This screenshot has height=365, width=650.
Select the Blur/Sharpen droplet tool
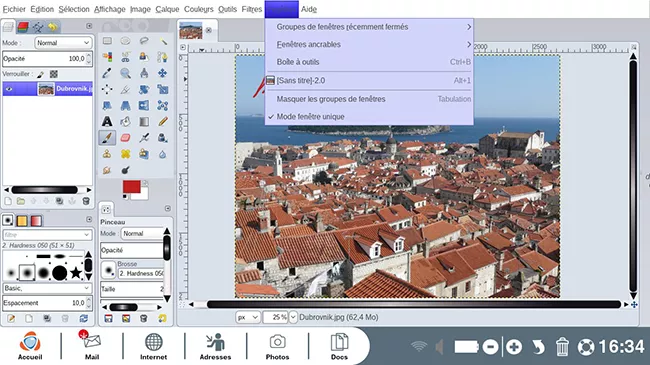point(162,154)
